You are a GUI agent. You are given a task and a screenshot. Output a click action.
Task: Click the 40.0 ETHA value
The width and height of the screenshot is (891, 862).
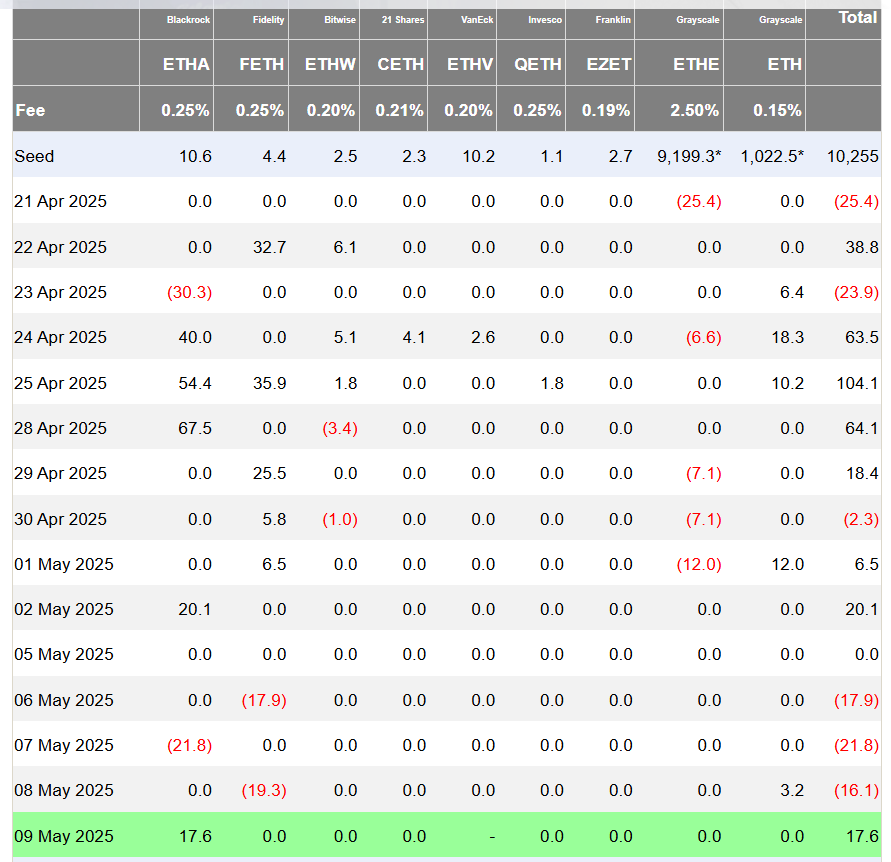195,338
